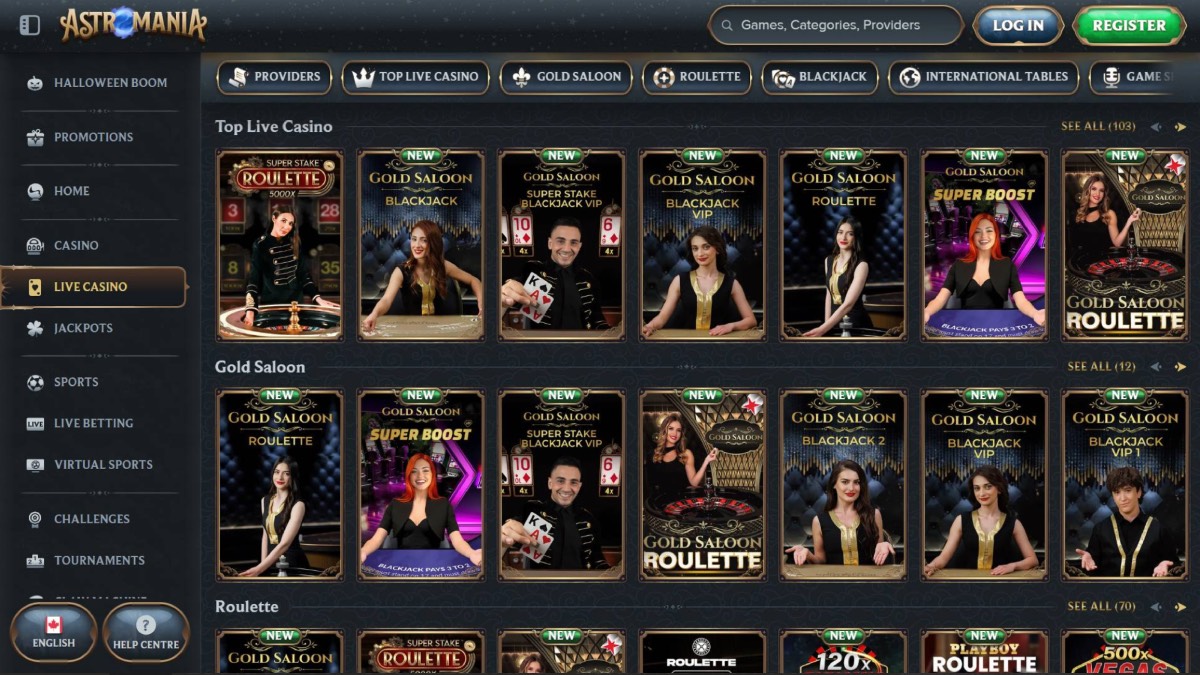The image size is (1200, 675).
Task: Open the Challenges medal icon
Action: point(35,519)
